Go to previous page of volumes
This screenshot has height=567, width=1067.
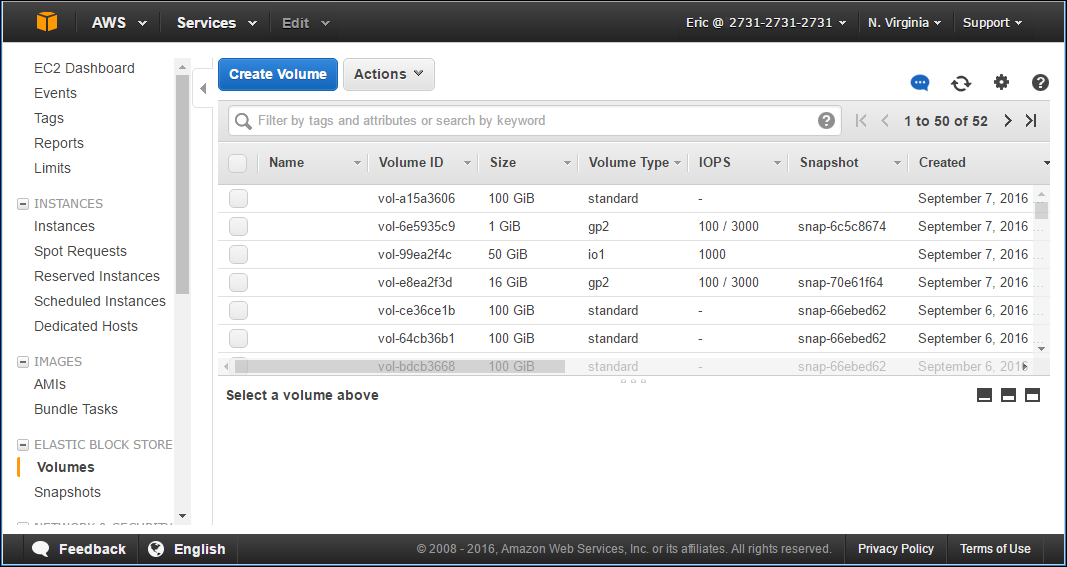(x=885, y=120)
